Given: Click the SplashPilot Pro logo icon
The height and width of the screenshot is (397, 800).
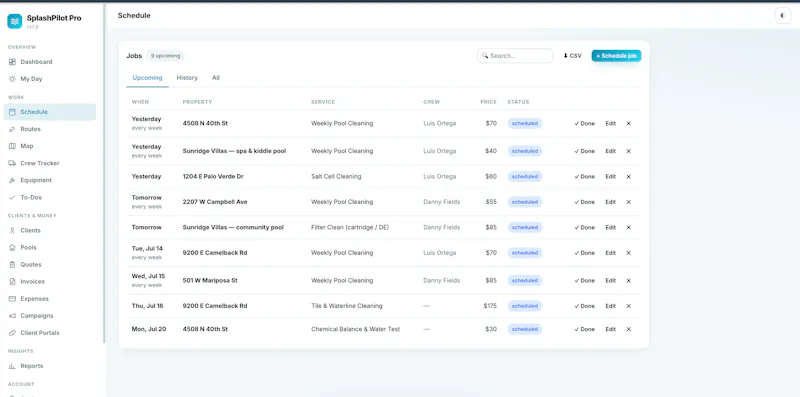Looking at the screenshot, I should (14, 21).
